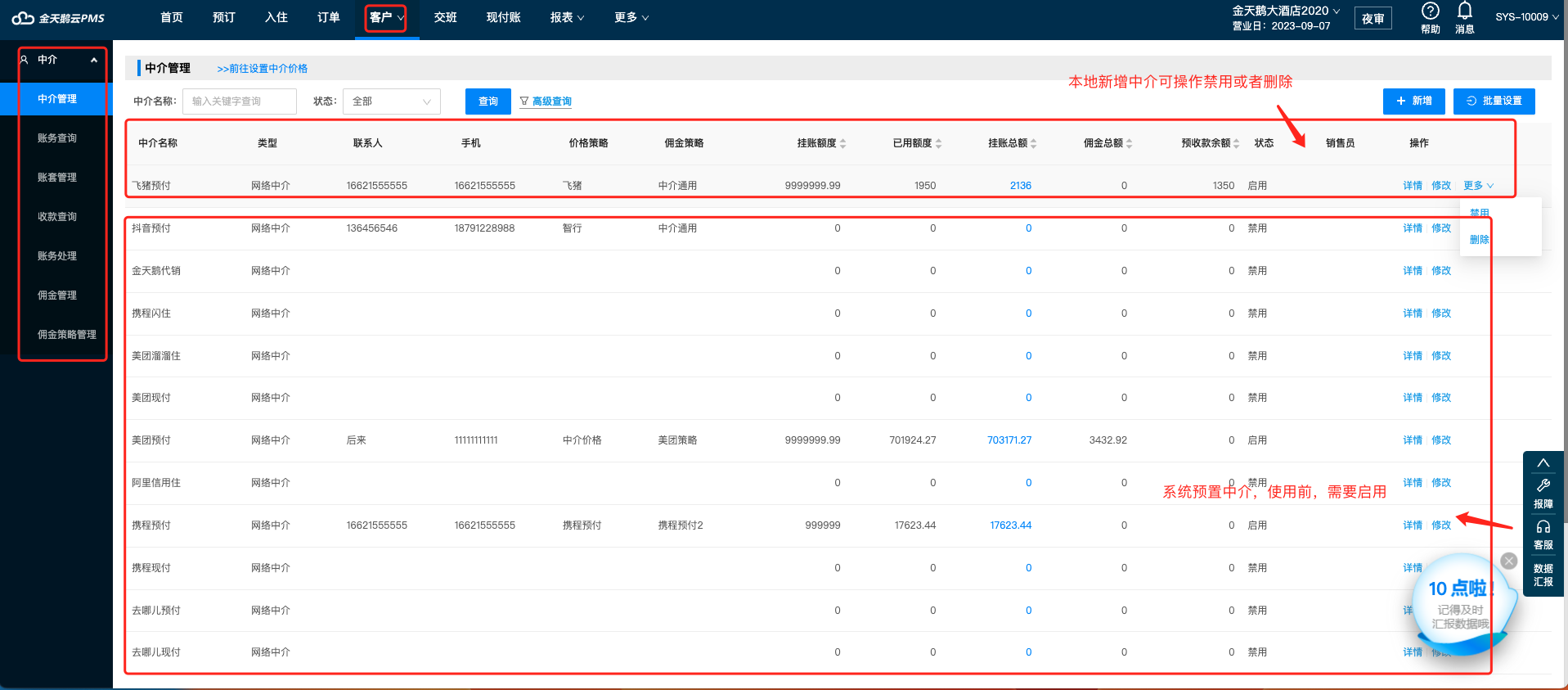Open the 现付账 menu

(503, 17)
